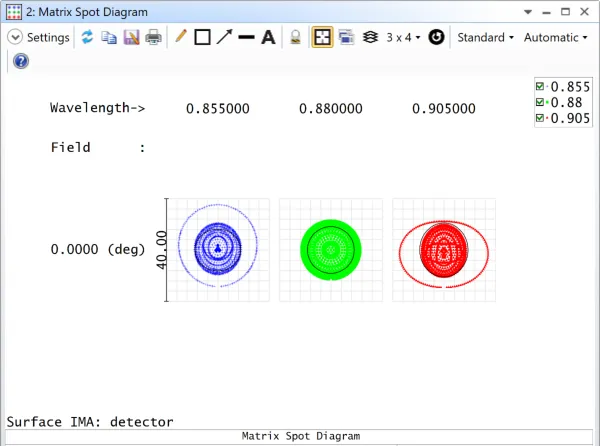The image size is (600, 446).
Task: Click the lock window icon
Action: 295,37
